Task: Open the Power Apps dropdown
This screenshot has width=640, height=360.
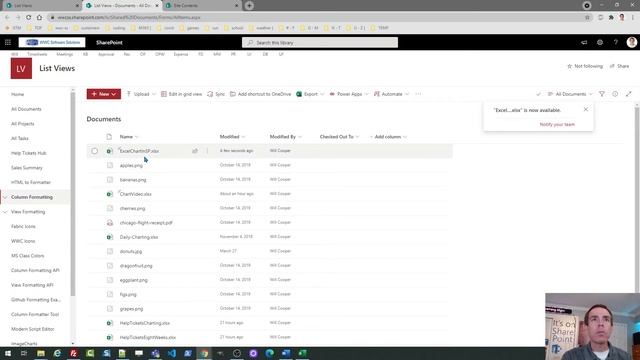Action: 349,94
